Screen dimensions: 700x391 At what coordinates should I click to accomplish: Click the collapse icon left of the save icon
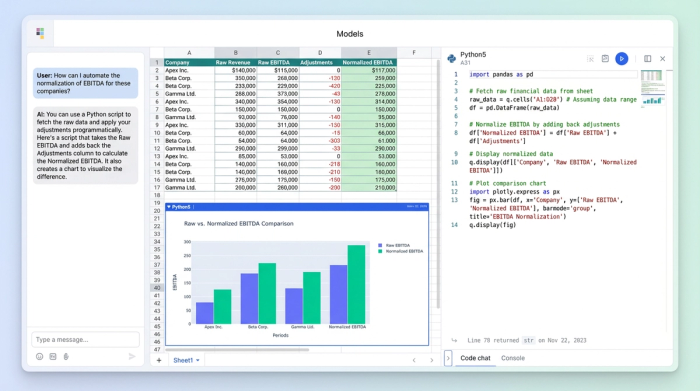pyautogui.click(x=590, y=58)
